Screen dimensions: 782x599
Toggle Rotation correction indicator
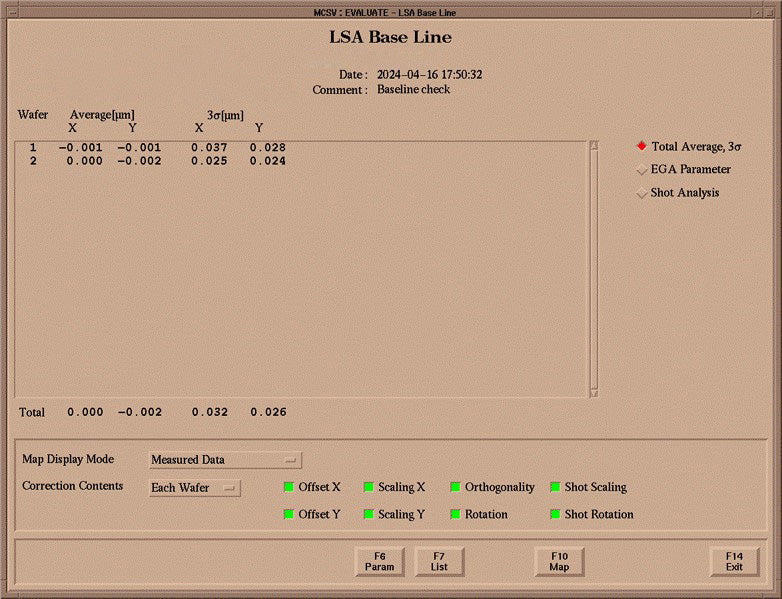coord(455,514)
